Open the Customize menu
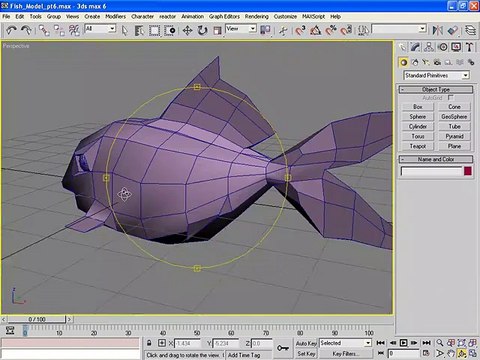 [x=285, y=16]
